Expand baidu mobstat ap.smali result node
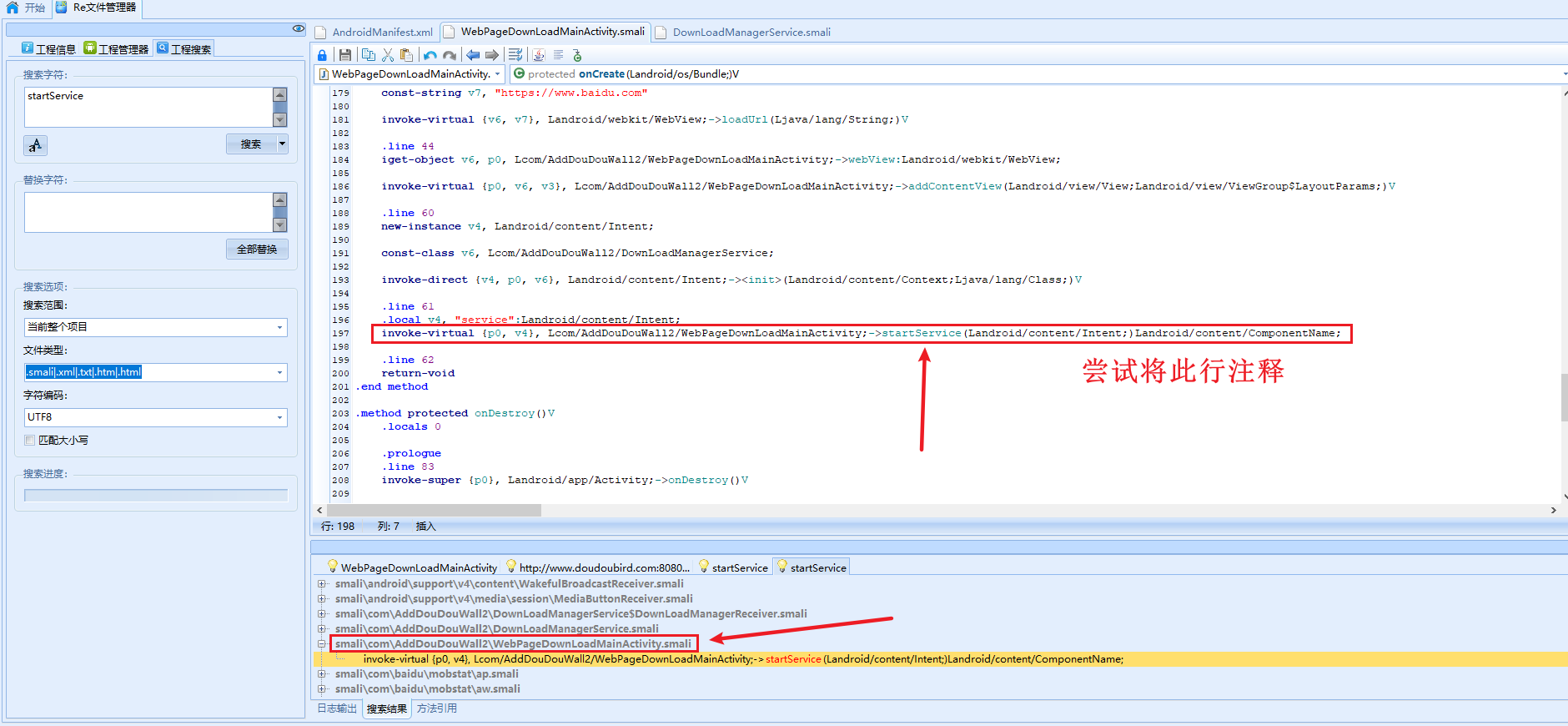The image size is (1568, 726). tap(322, 674)
